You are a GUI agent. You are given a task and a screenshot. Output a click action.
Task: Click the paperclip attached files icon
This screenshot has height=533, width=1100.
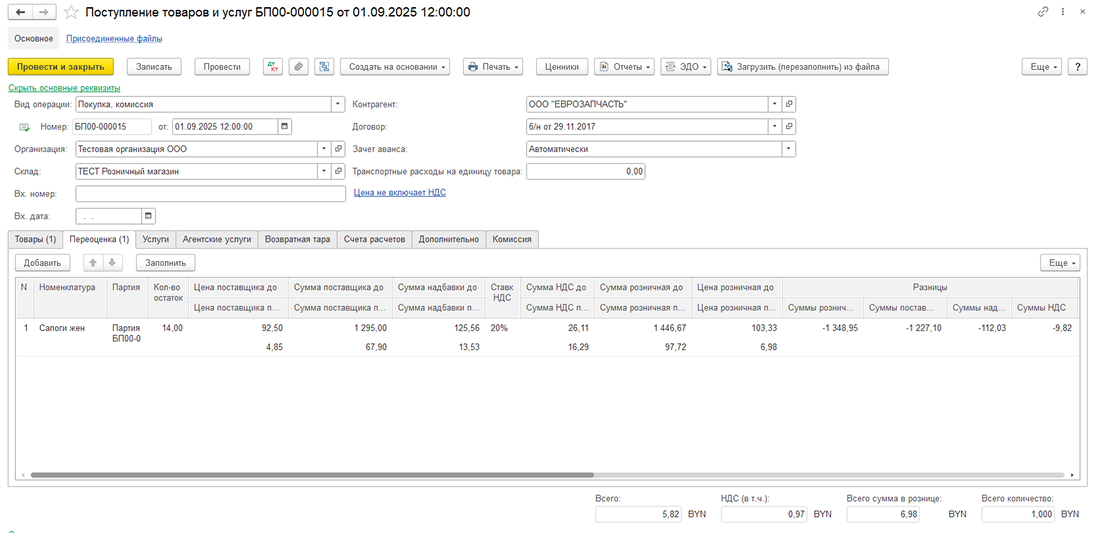(x=298, y=67)
